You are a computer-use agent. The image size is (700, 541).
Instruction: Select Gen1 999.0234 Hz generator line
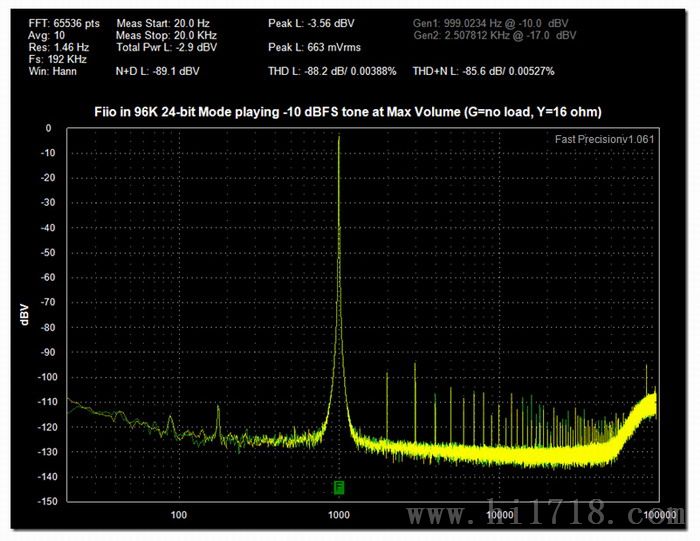[x=491, y=23]
